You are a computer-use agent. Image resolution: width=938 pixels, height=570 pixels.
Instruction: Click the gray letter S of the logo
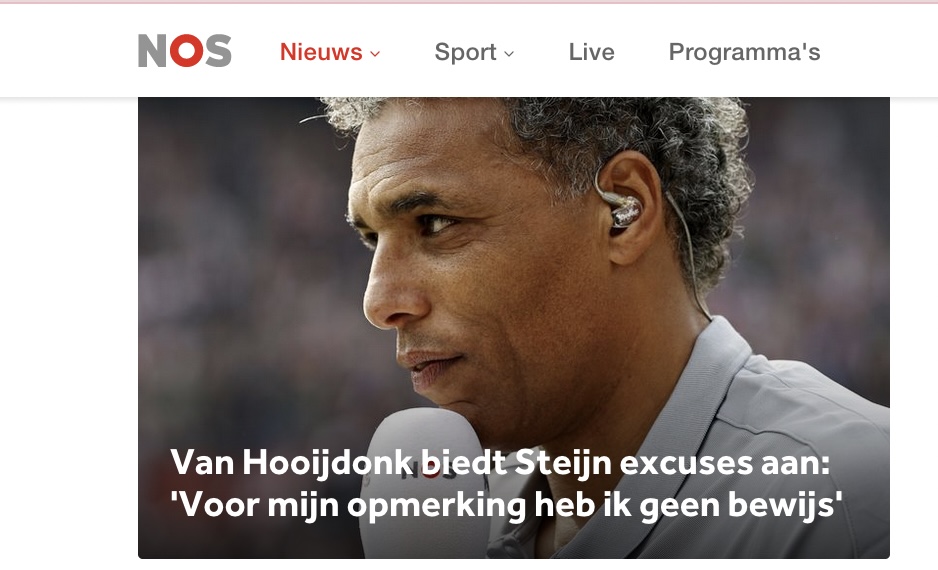tap(218, 51)
